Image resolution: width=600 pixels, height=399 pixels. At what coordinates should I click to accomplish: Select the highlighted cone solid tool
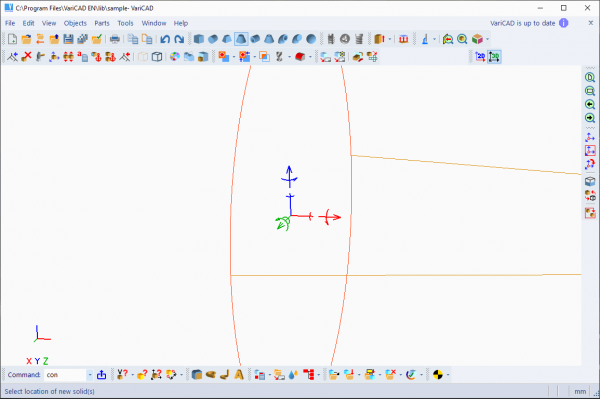[x=241, y=39]
